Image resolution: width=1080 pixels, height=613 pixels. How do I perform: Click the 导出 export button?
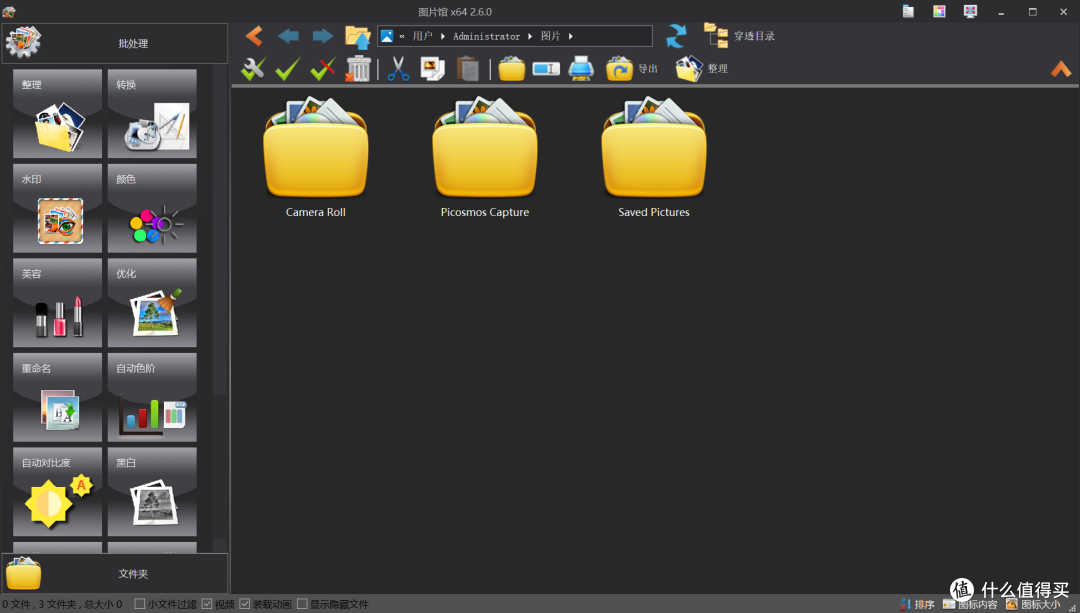(632, 69)
